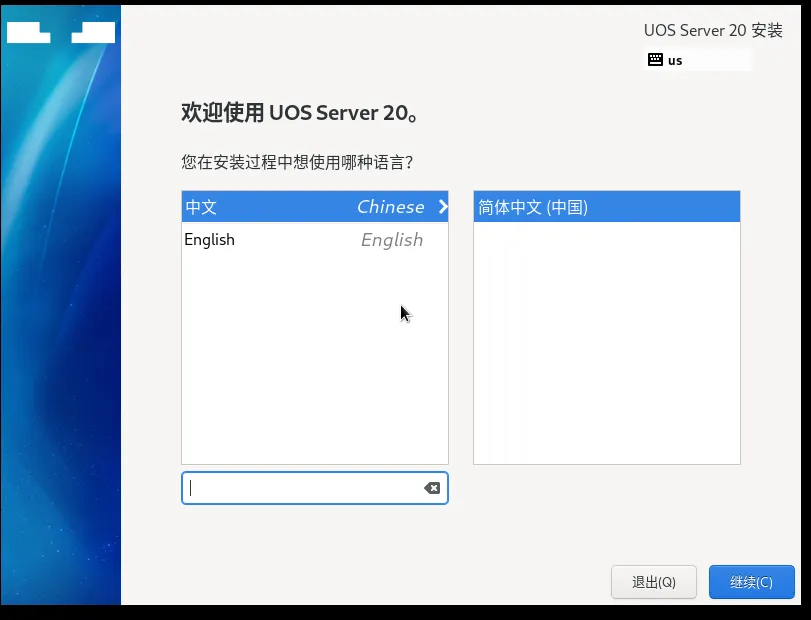Click the 继续(C) continue button
The width and height of the screenshot is (811, 620).
[x=751, y=582]
